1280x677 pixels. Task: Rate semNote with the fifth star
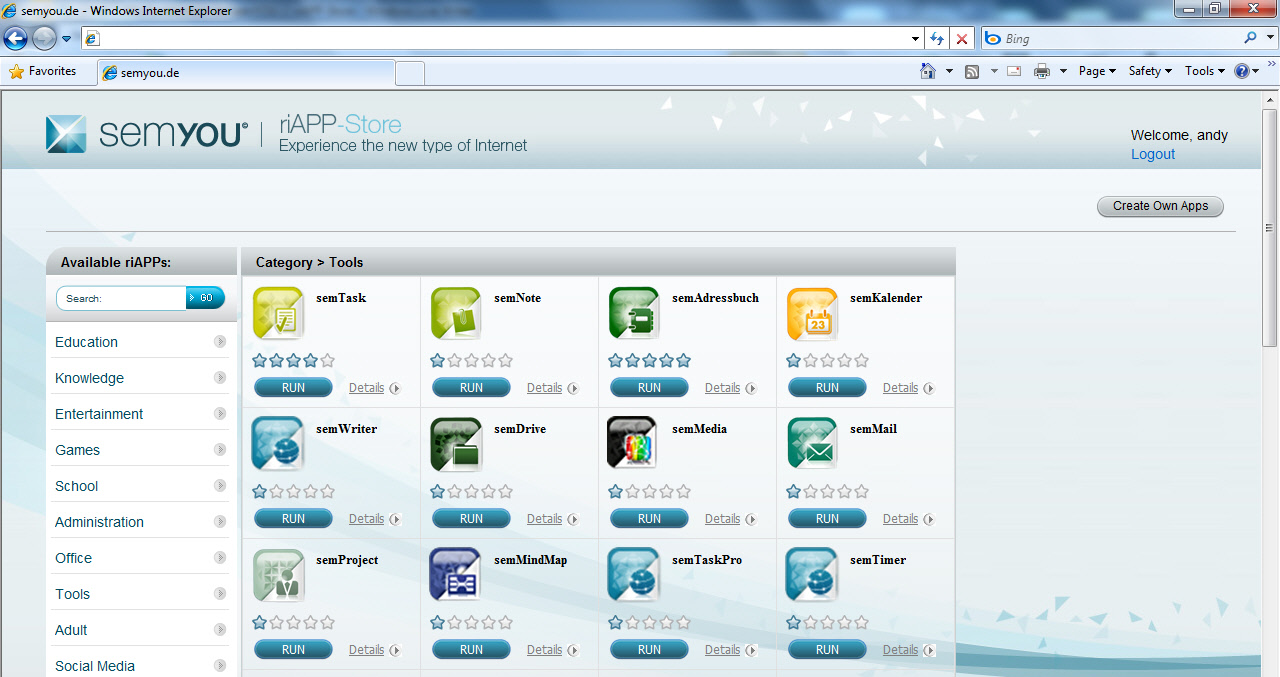click(x=505, y=361)
